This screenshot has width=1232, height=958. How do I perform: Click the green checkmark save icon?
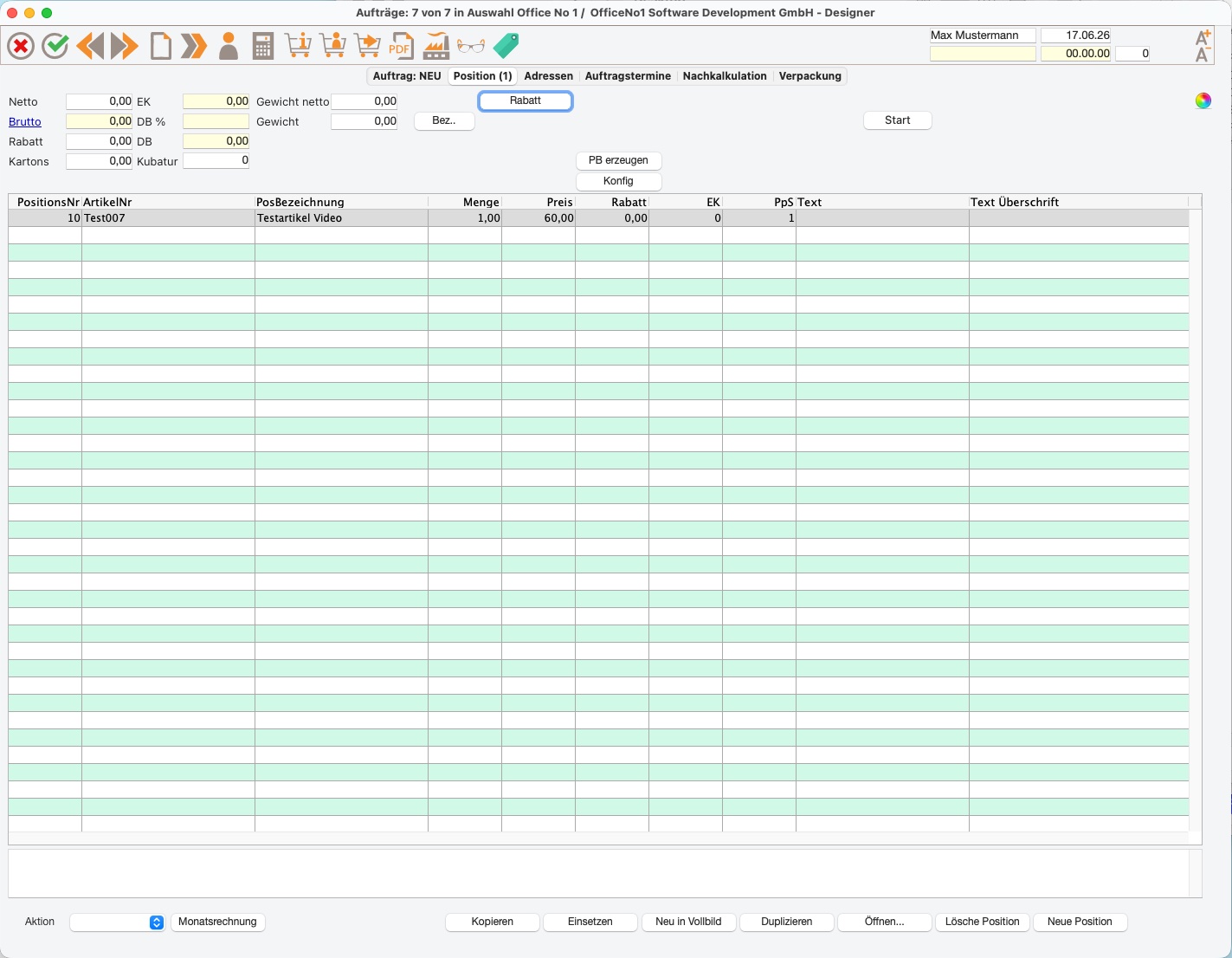coord(55,46)
